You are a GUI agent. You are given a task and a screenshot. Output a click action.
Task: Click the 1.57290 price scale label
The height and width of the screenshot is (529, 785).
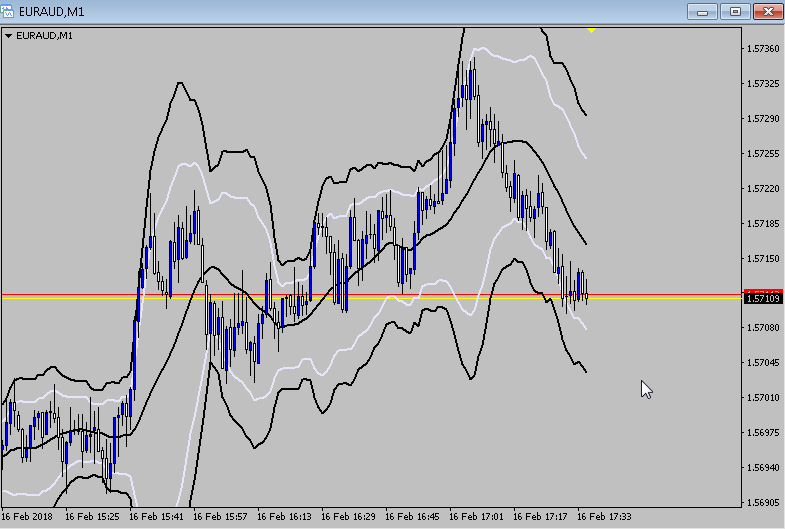tap(763, 119)
